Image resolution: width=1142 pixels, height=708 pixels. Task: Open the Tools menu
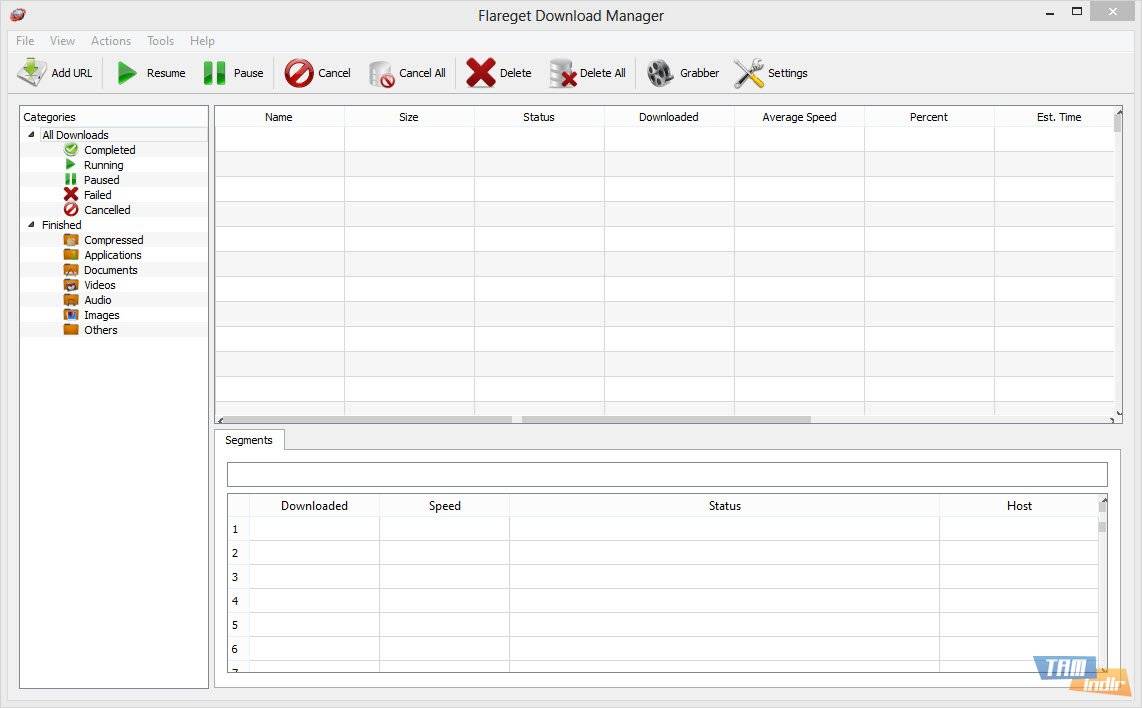160,41
